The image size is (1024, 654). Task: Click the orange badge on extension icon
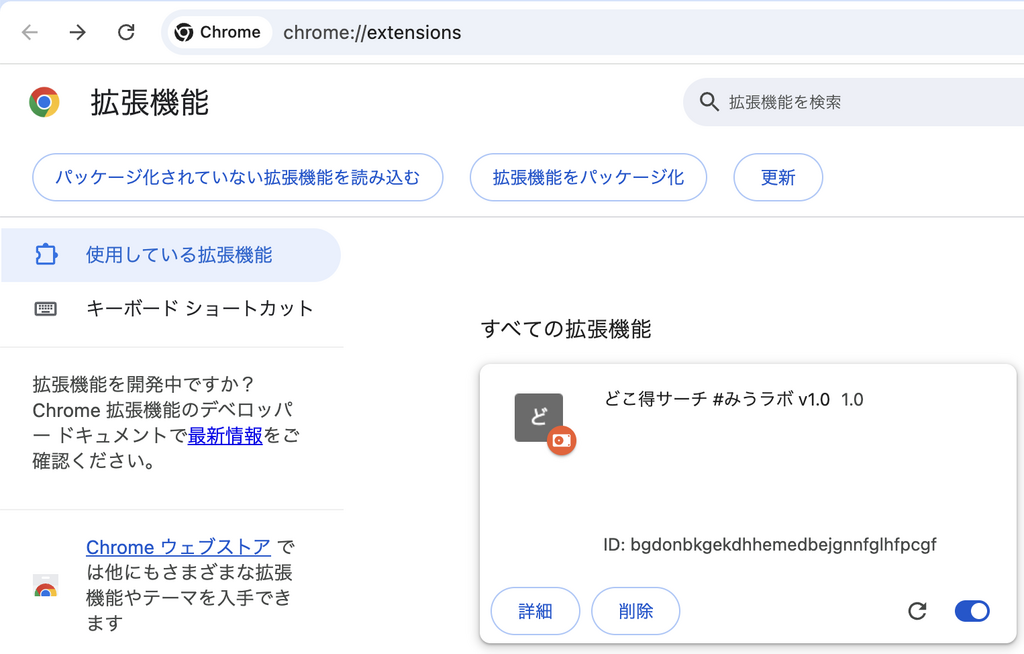pos(562,440)
